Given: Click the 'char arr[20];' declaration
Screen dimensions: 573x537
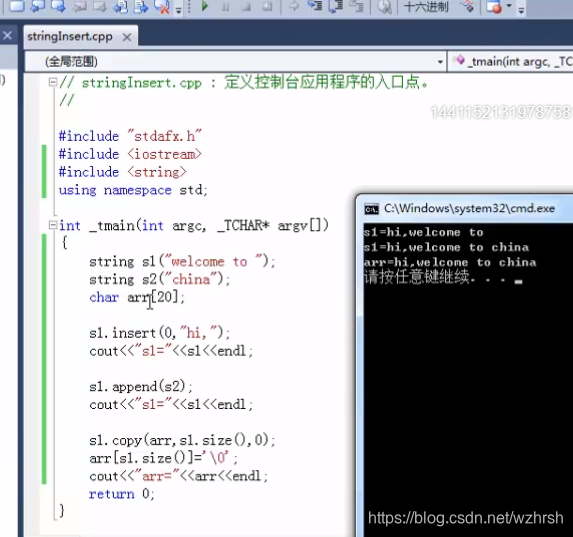Looking at the screenshot, I should pos(137,297).
